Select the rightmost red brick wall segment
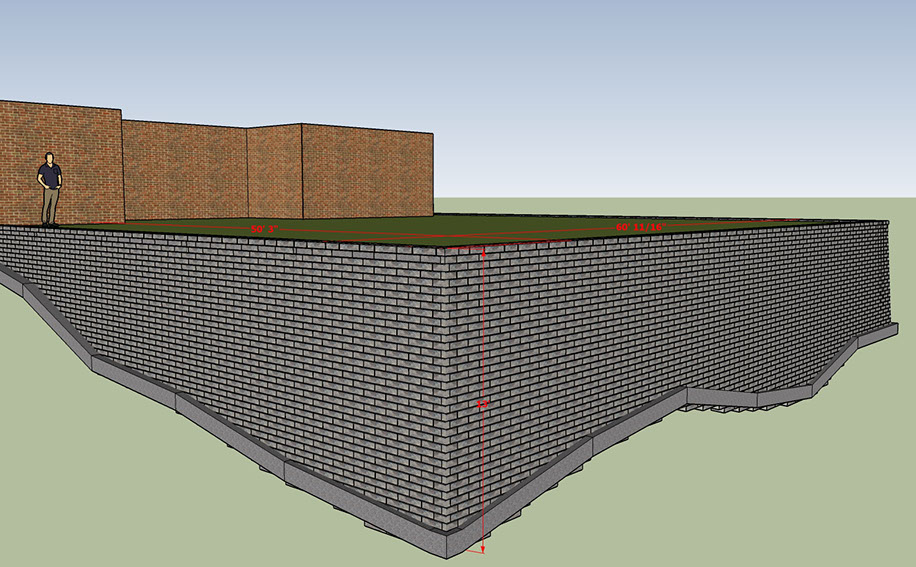The image size is (916, 567). pyautogui.click(x=367, y=170)
